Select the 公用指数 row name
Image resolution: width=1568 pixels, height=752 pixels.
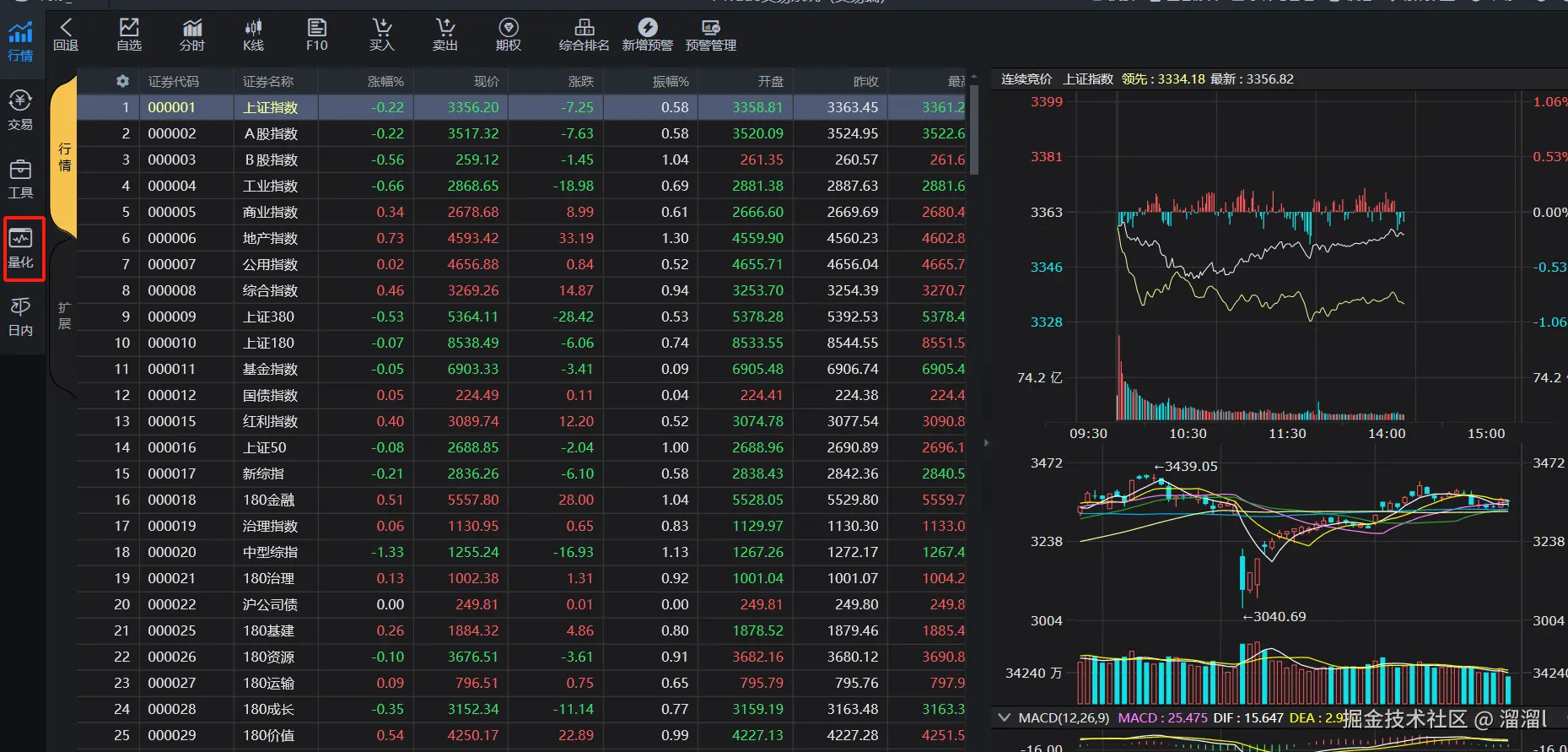(x=271, y=264)
